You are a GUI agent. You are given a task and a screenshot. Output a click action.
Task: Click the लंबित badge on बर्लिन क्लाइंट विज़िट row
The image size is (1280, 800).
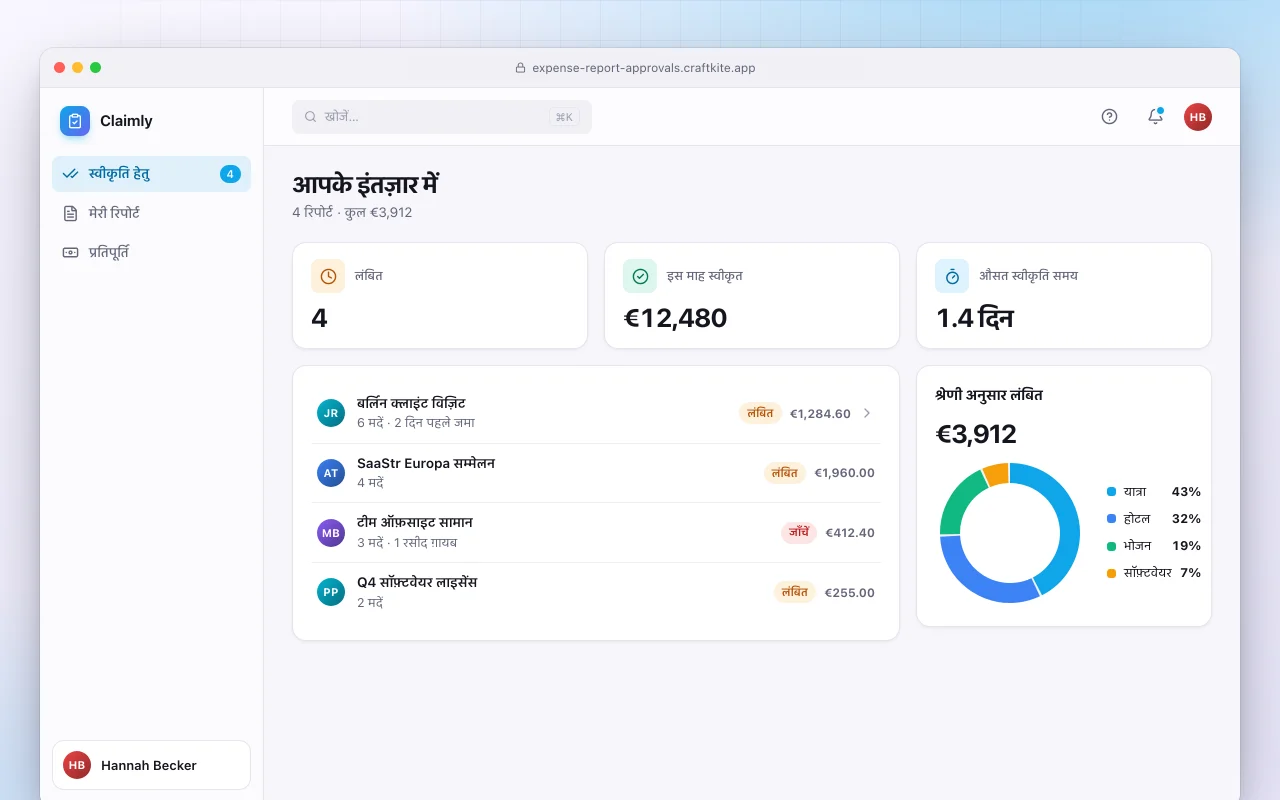coord(761,413)
